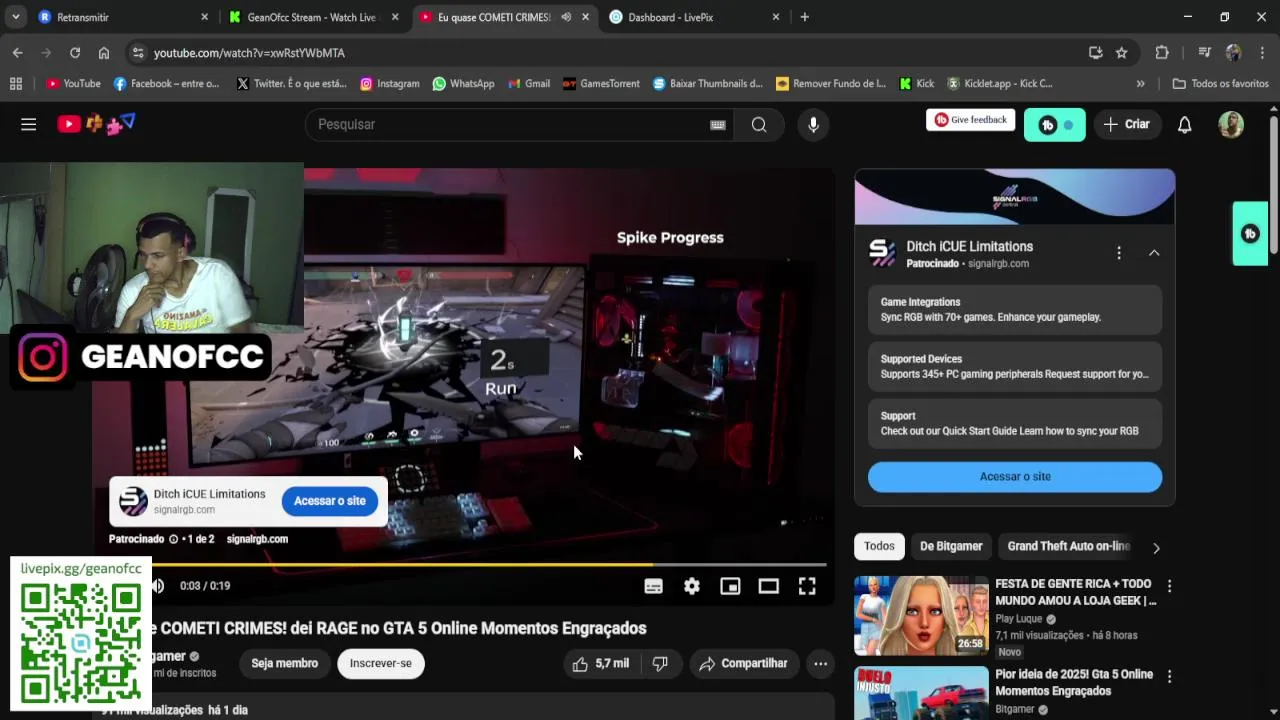1280x720 pixels.
Task: Click Seja membro button
Action: [x=284, y=663]
